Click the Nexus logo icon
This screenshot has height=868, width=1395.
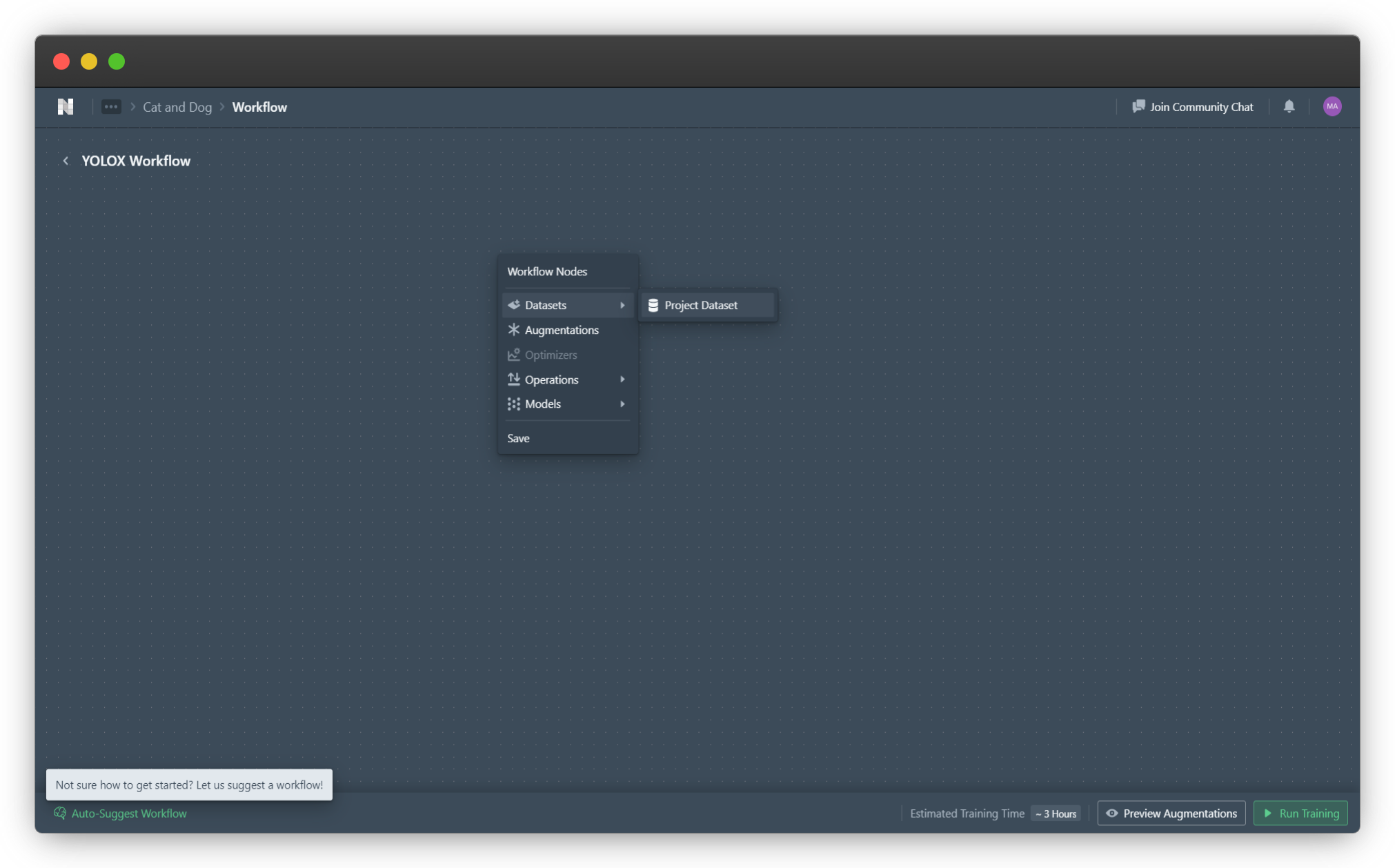66,107
